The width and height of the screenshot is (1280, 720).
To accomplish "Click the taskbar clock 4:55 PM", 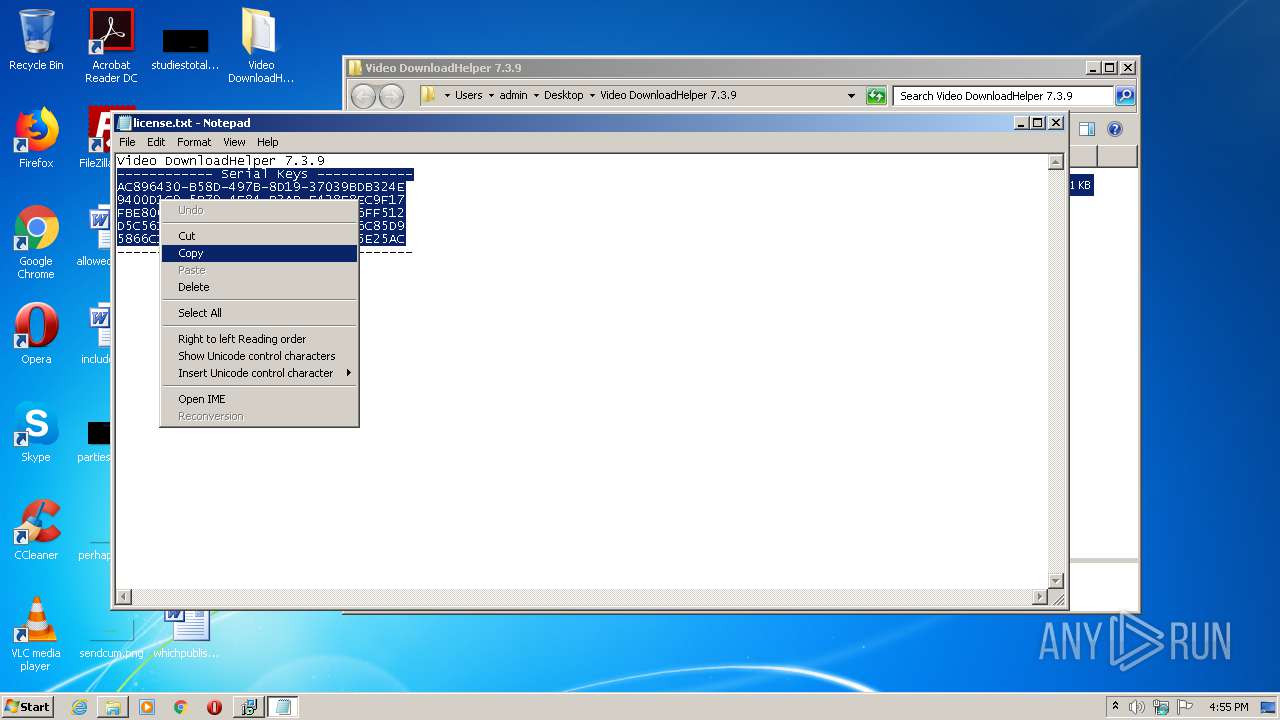I will (1228, 707).
